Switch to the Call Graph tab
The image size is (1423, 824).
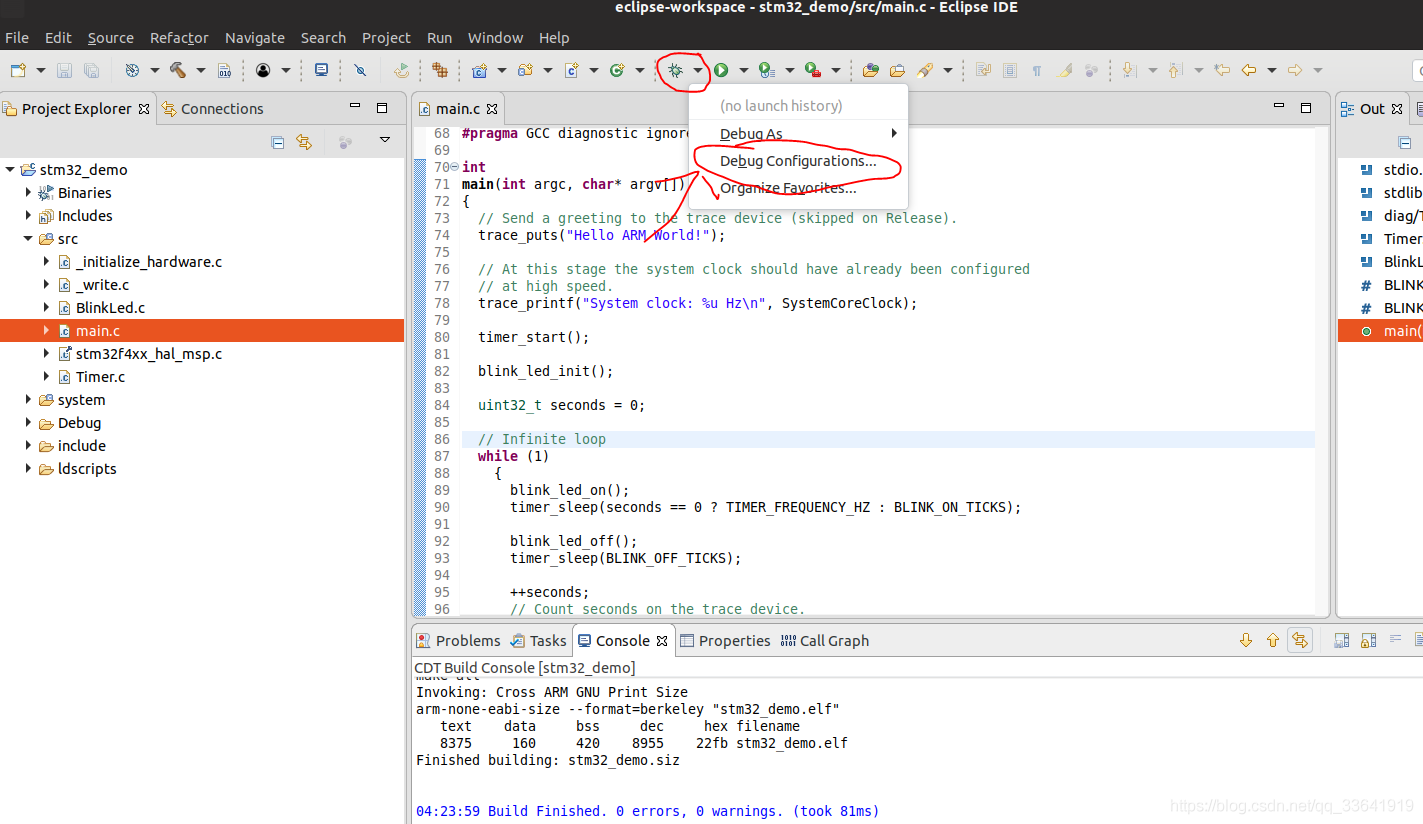824,641
